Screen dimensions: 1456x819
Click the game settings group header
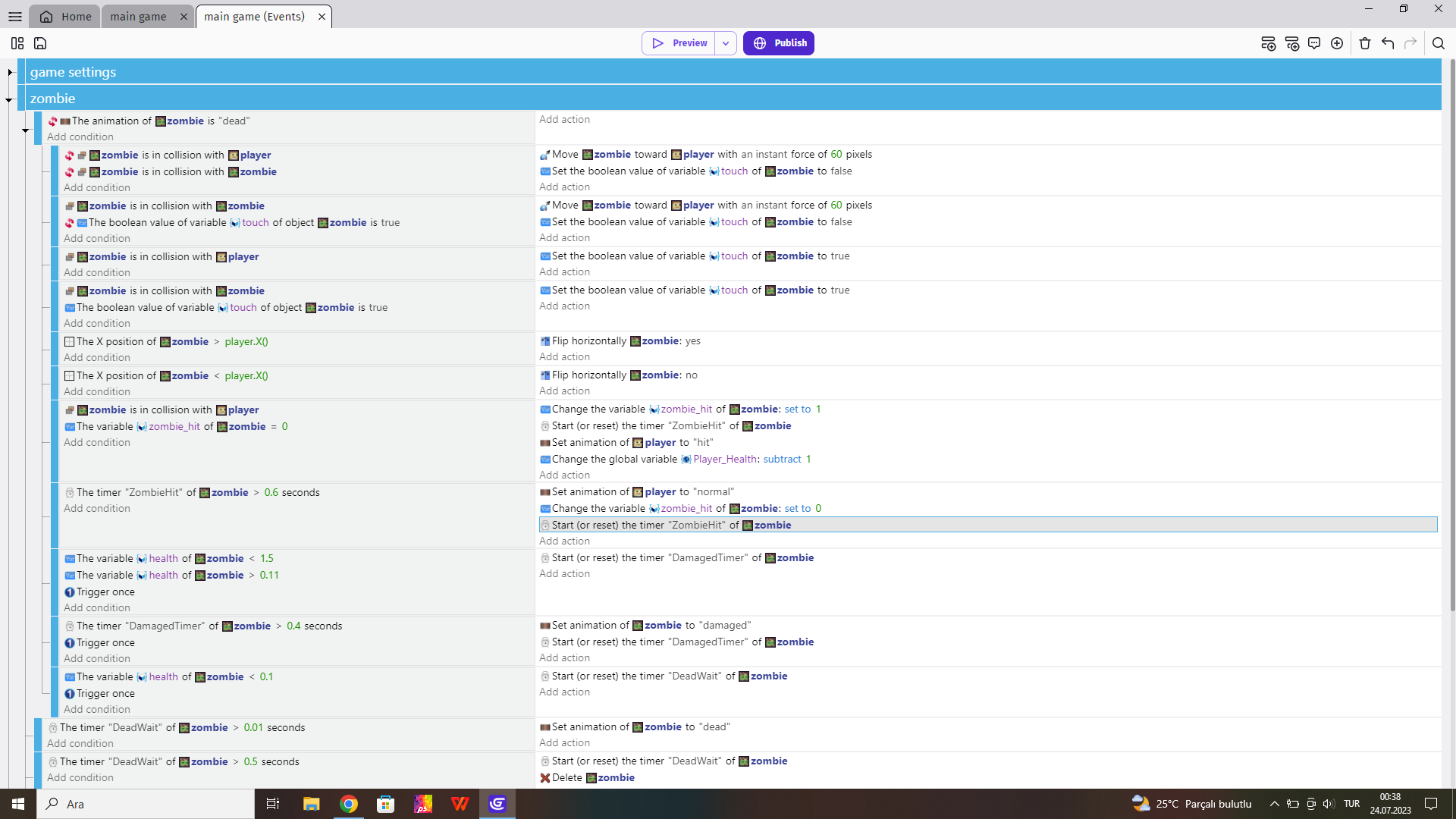(733, 72)
